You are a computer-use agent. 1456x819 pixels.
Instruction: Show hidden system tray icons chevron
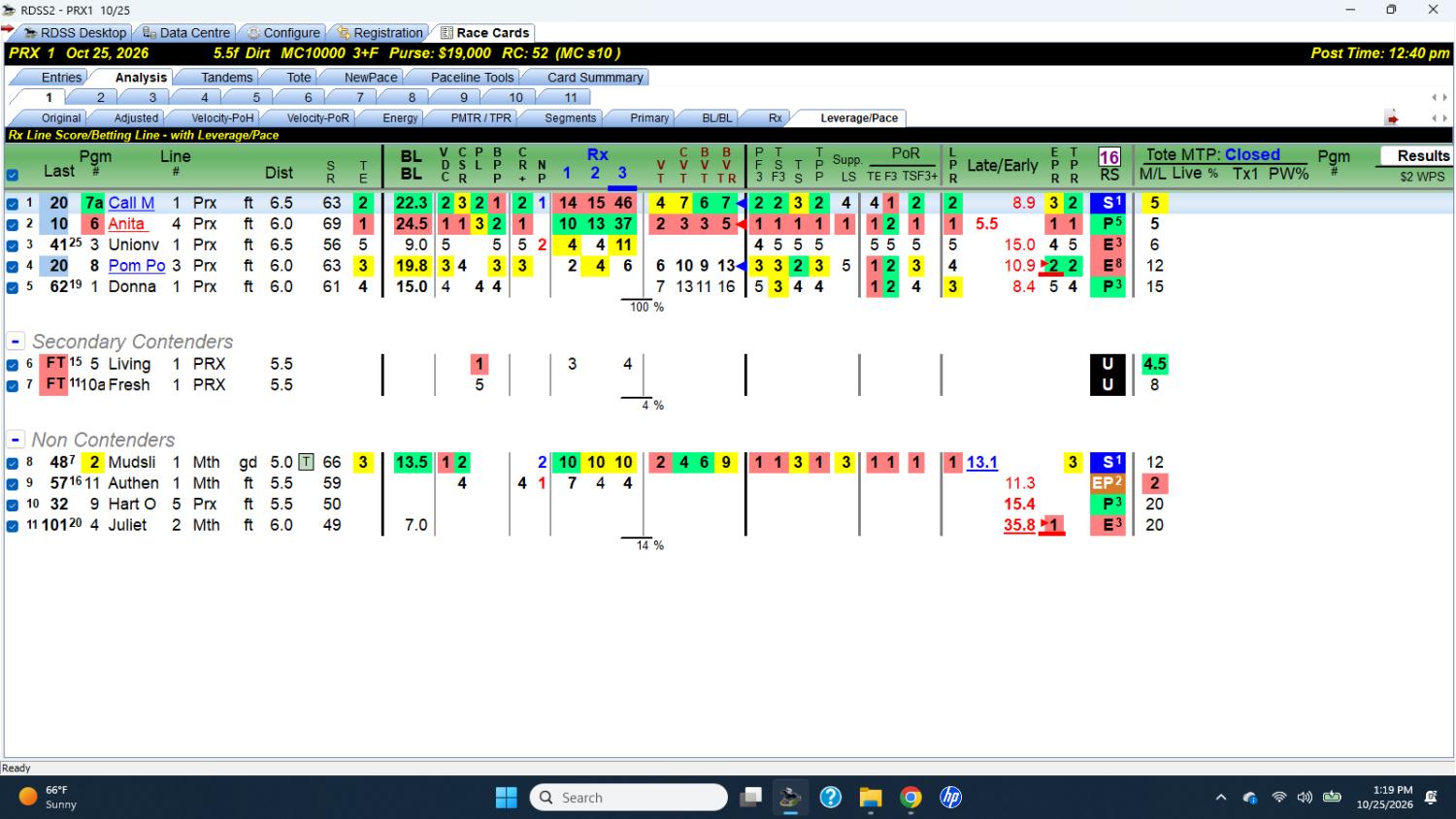pyautogui.click(x=1221, y=798)
